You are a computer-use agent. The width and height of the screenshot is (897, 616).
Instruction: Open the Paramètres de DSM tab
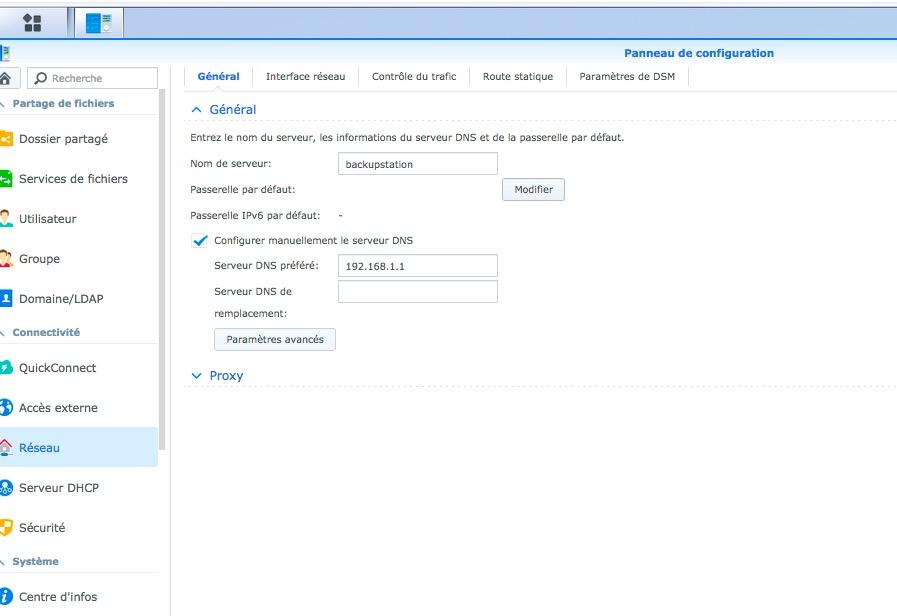(627, 77)
